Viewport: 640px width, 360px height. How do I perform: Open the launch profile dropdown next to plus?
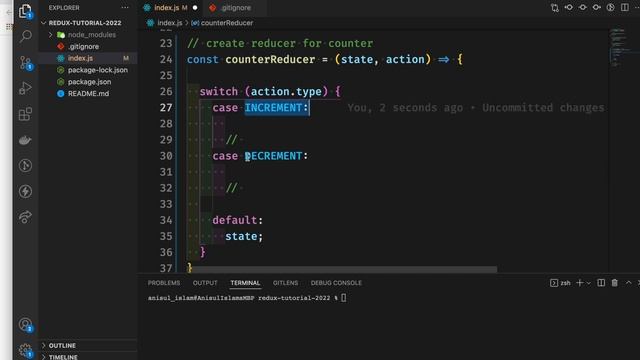click(589, 283)
